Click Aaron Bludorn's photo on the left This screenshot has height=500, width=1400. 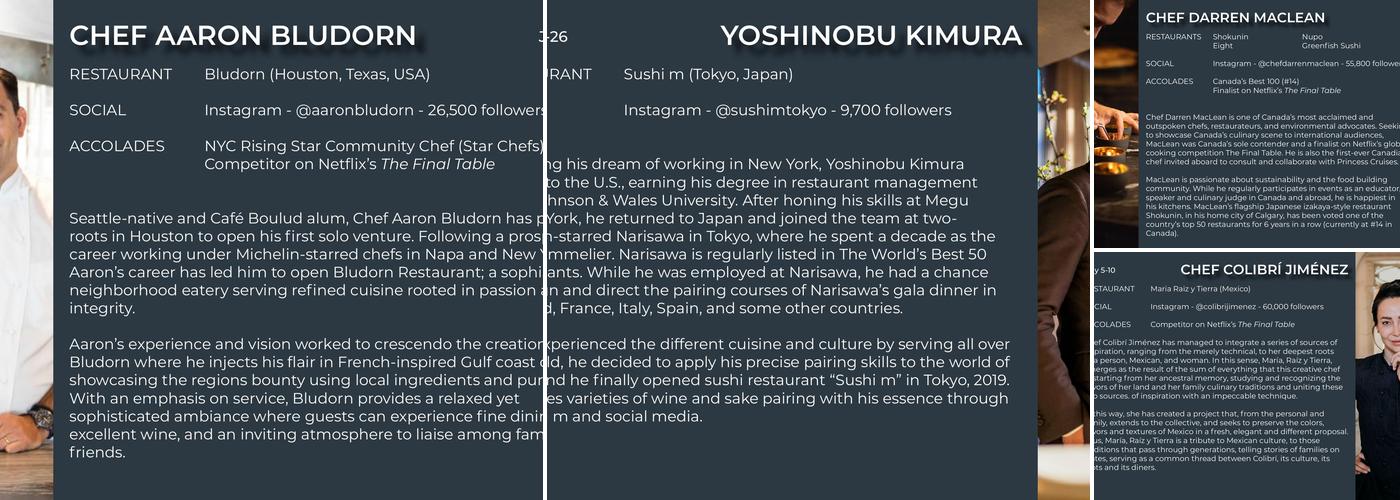tap(25, 250)
